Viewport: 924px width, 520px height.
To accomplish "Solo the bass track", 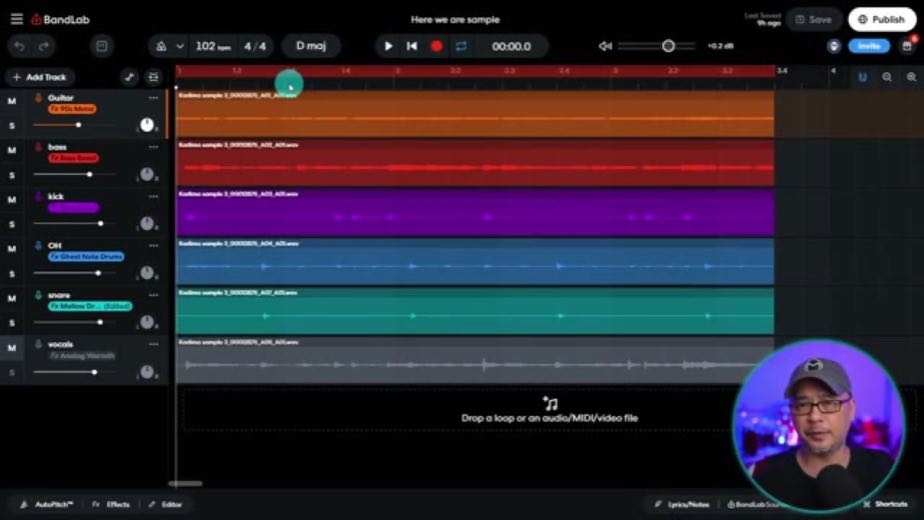I will tap(12, 175).
